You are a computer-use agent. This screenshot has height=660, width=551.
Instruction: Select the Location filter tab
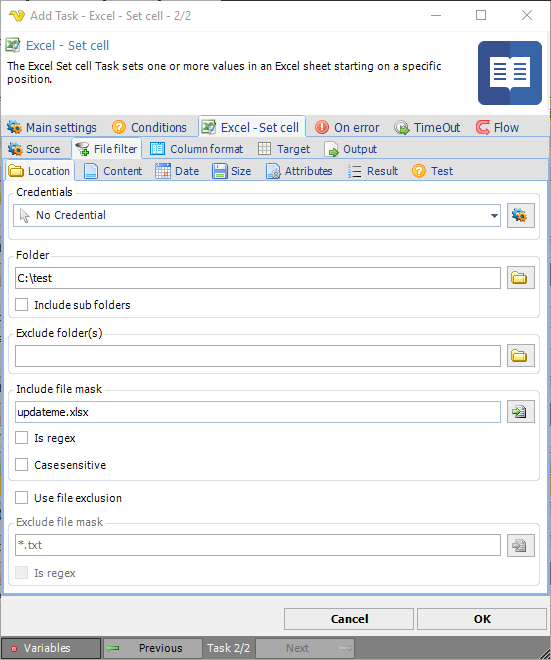click(x=40, y=171)
